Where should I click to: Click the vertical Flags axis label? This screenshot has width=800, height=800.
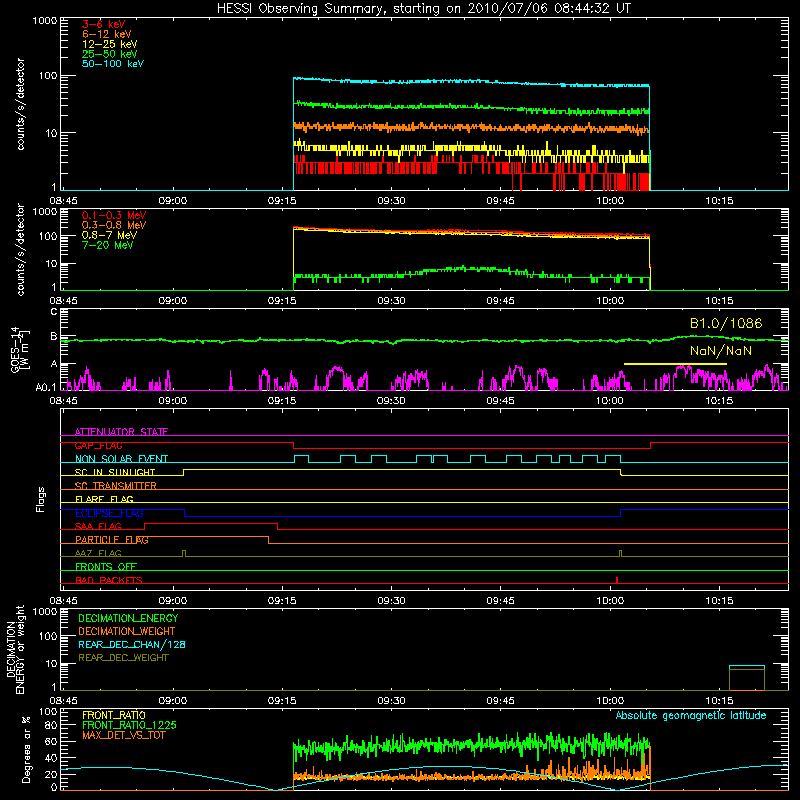coord(41,499)
